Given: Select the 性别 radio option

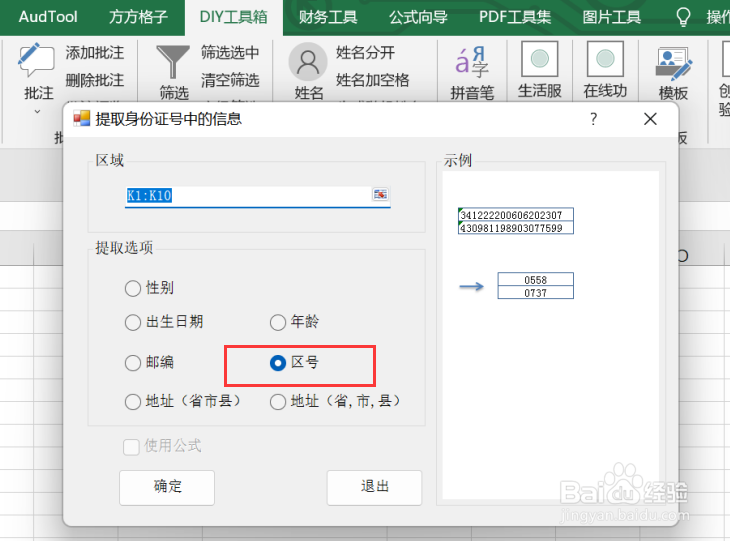Looking at the screenshot, I should (x=133, y=288).
